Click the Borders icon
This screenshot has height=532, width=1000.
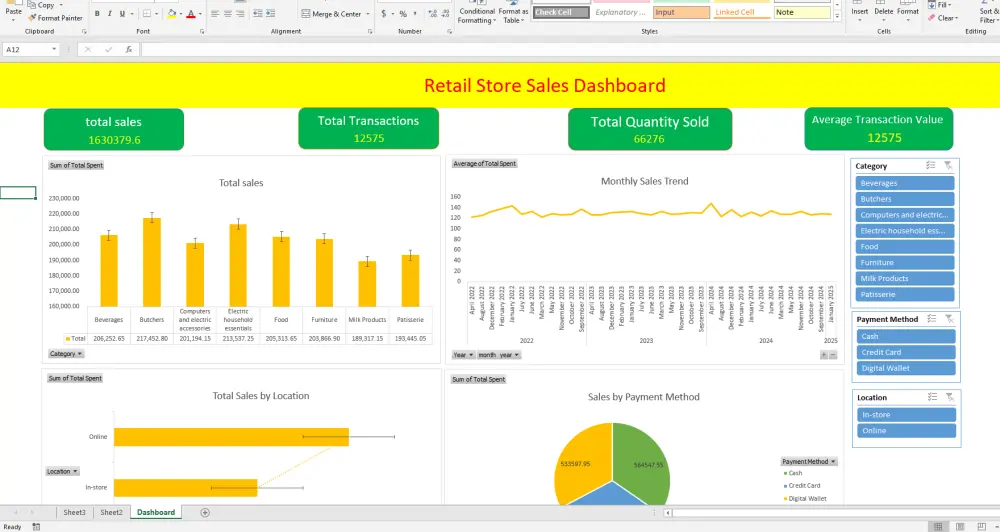tap(147, 13)
